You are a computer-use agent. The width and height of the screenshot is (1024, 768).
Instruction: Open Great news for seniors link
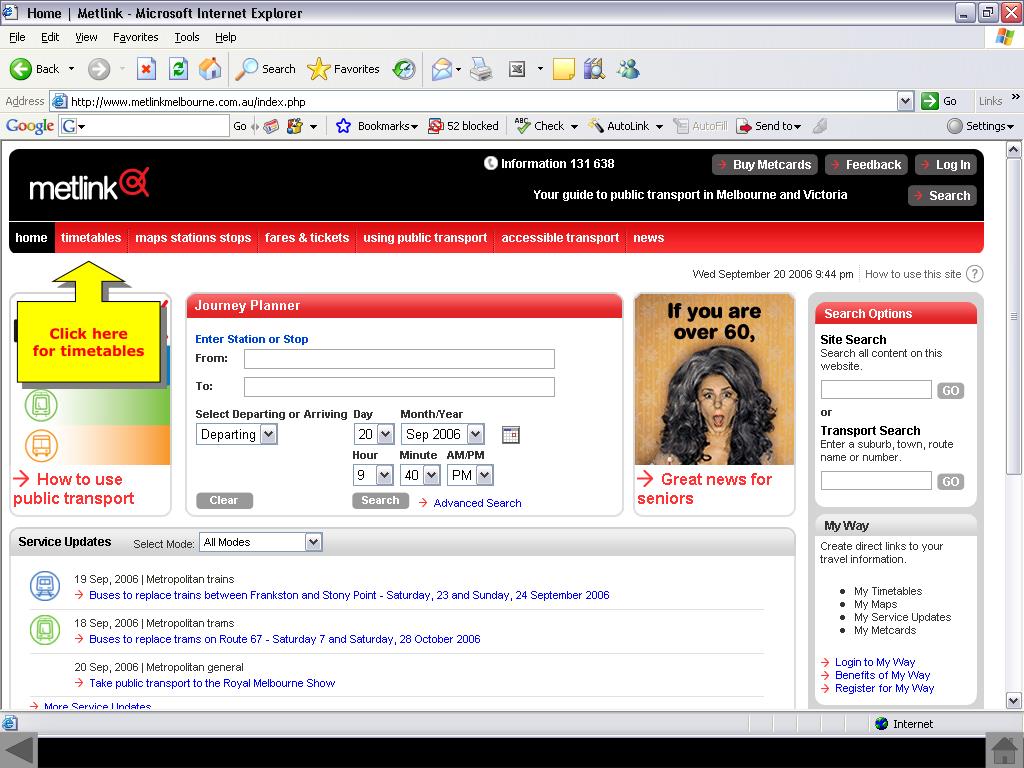(705, 488)
